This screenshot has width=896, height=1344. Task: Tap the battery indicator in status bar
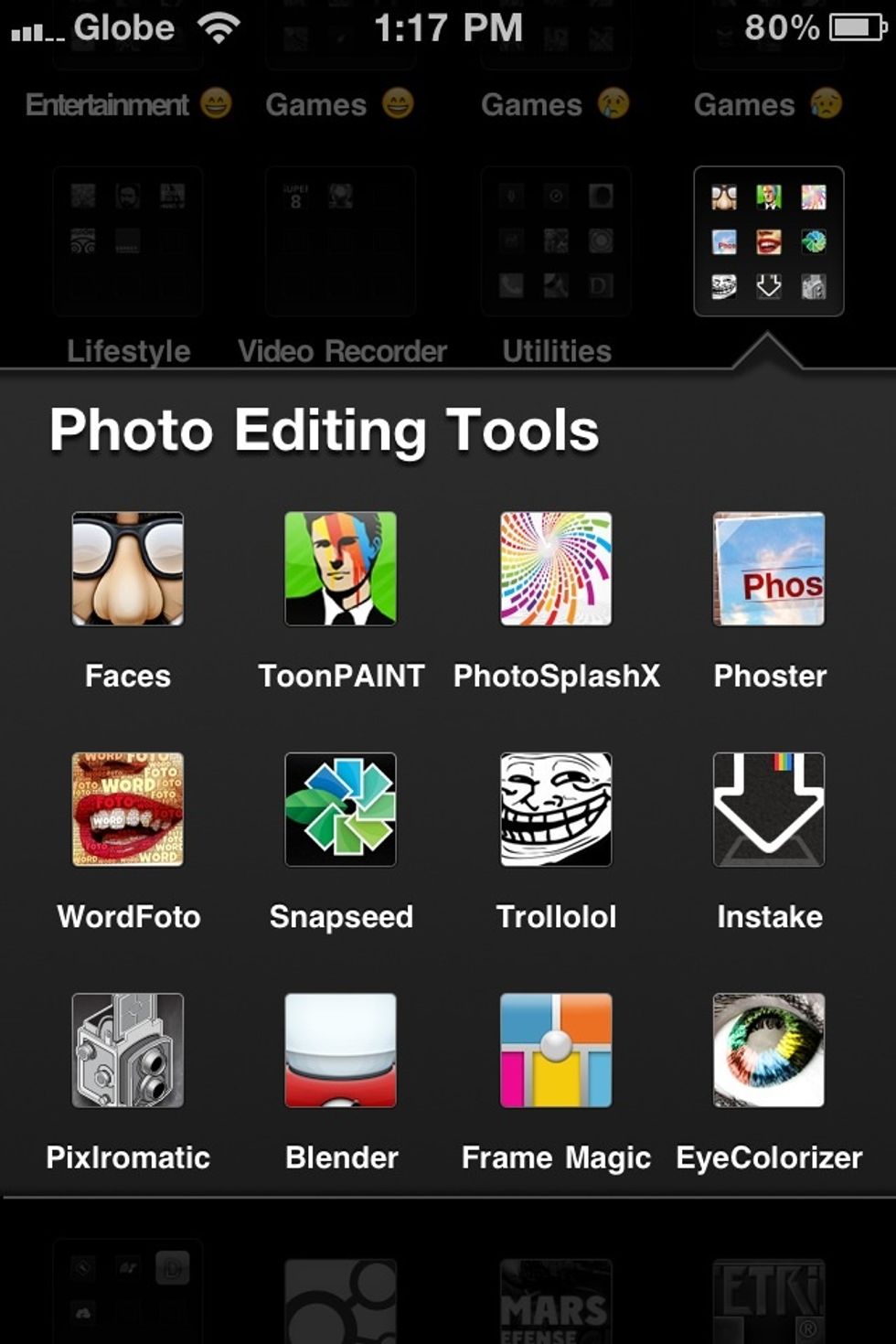click(x=858, y=27)
